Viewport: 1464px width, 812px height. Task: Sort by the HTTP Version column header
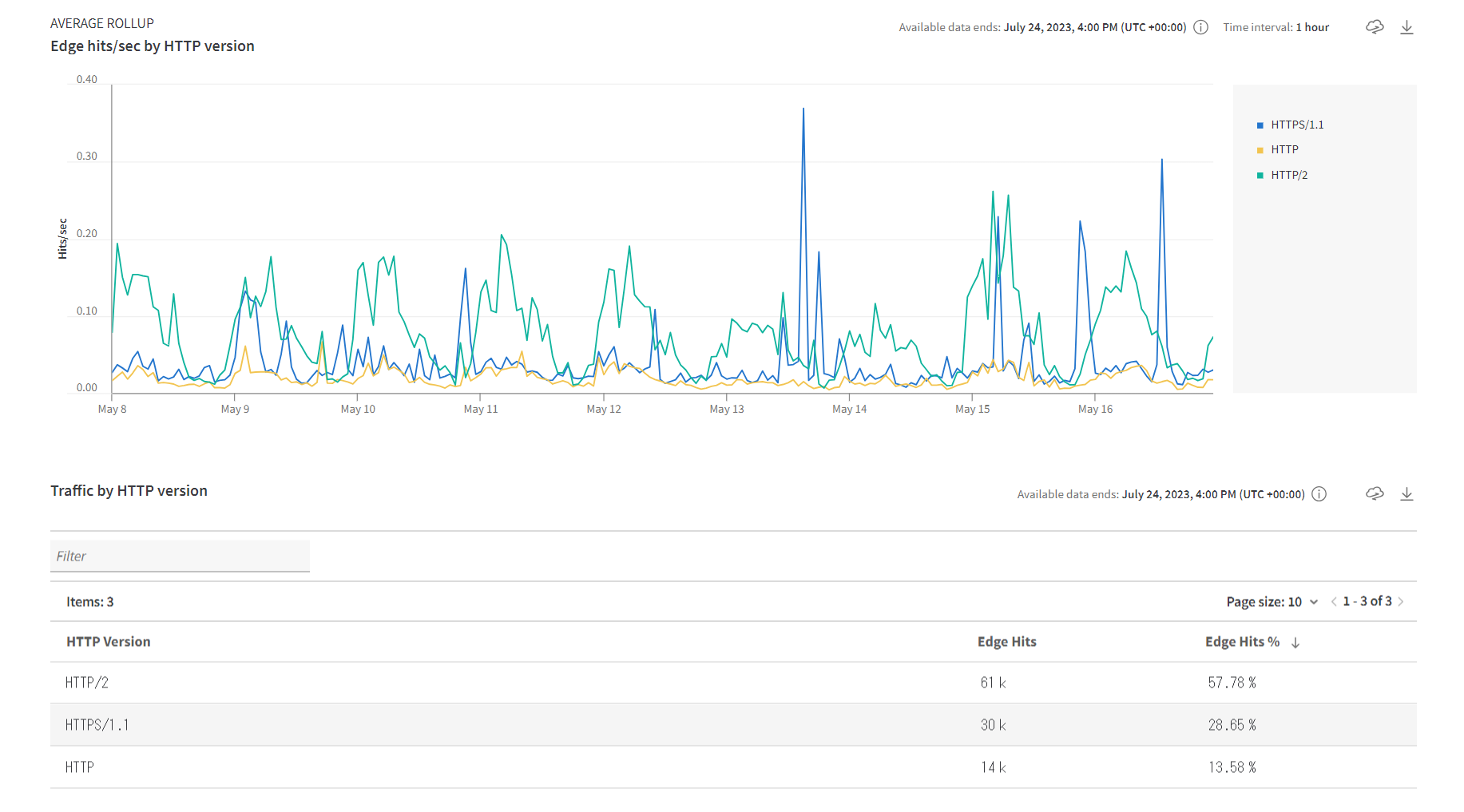[x=109, y=642]
